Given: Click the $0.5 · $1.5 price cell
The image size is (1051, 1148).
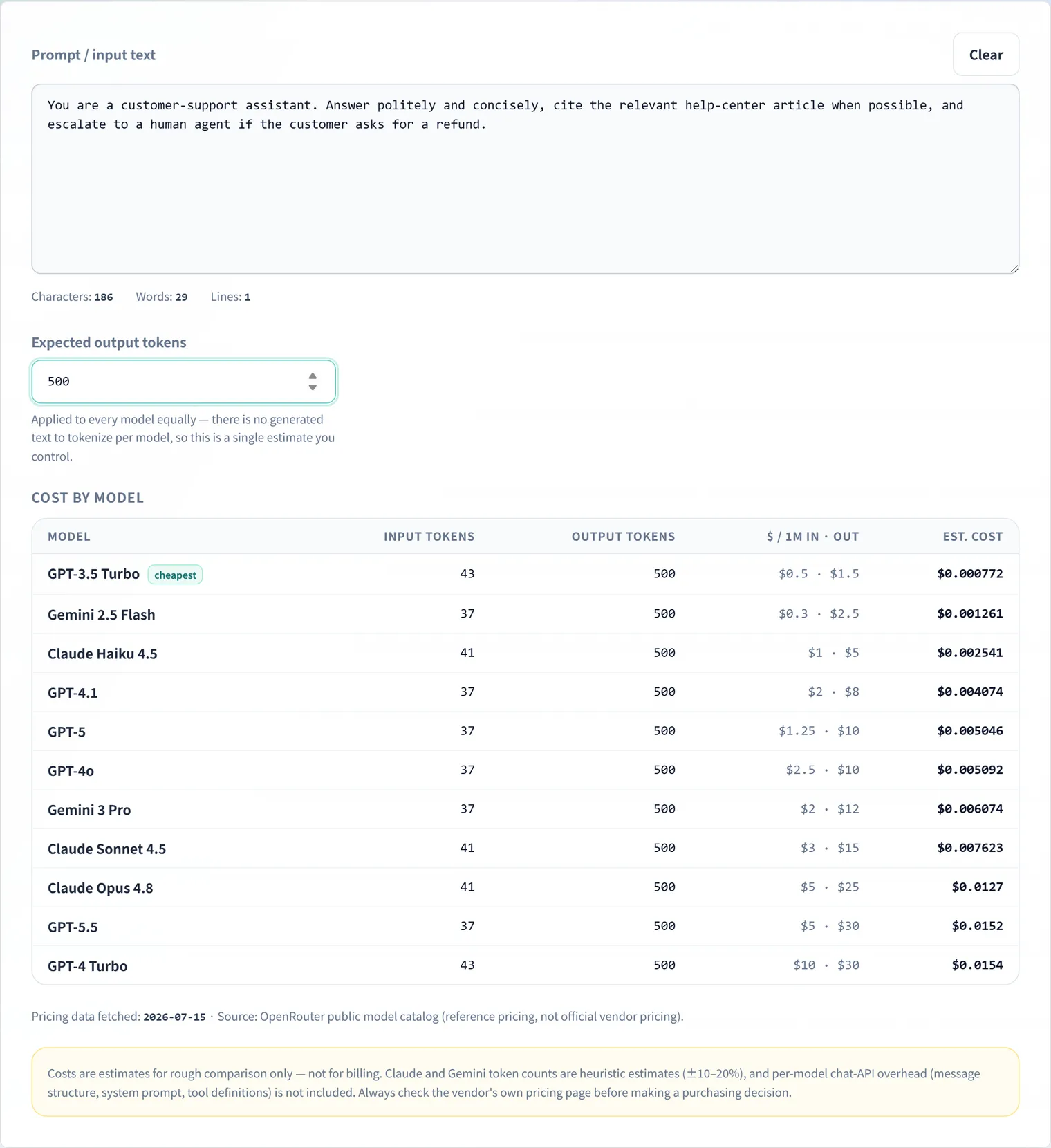Looking at the screenshot, I should [x=819, y=573].
